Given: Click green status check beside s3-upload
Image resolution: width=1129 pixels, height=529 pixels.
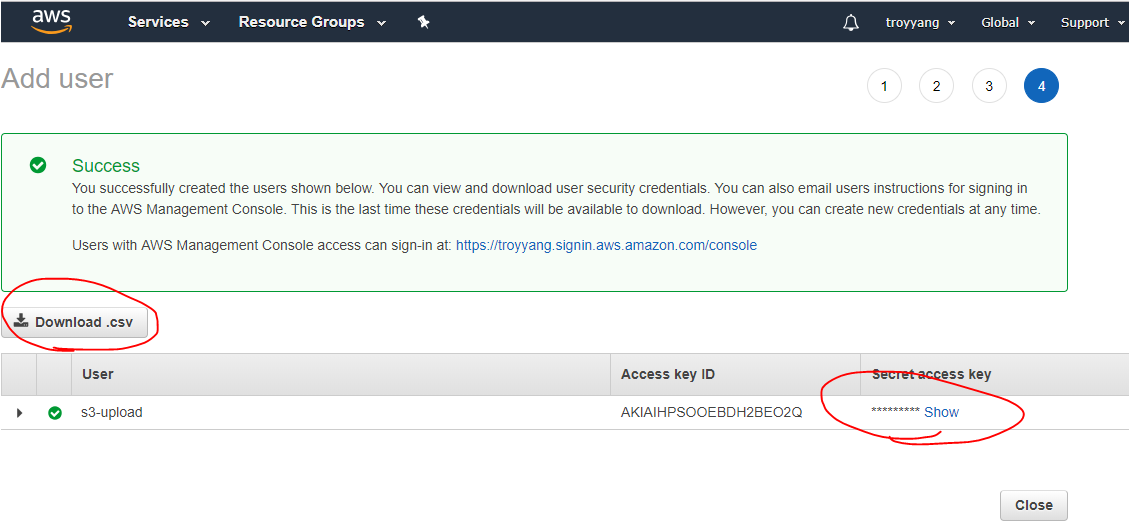Looking at the screenshot, I should pos(55,412).
